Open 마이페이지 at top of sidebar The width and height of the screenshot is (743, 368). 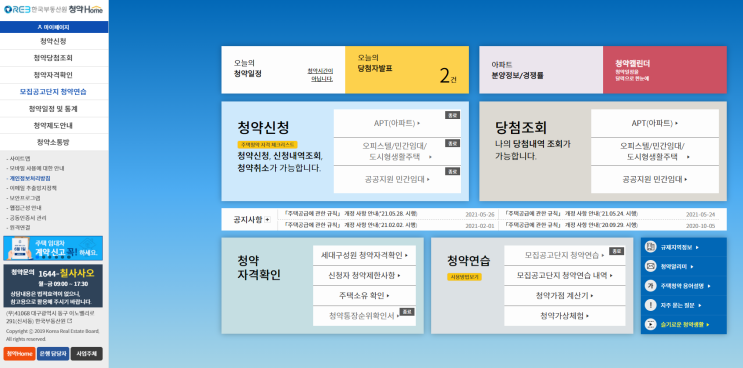pyautogui.click(x=54, y=27)
